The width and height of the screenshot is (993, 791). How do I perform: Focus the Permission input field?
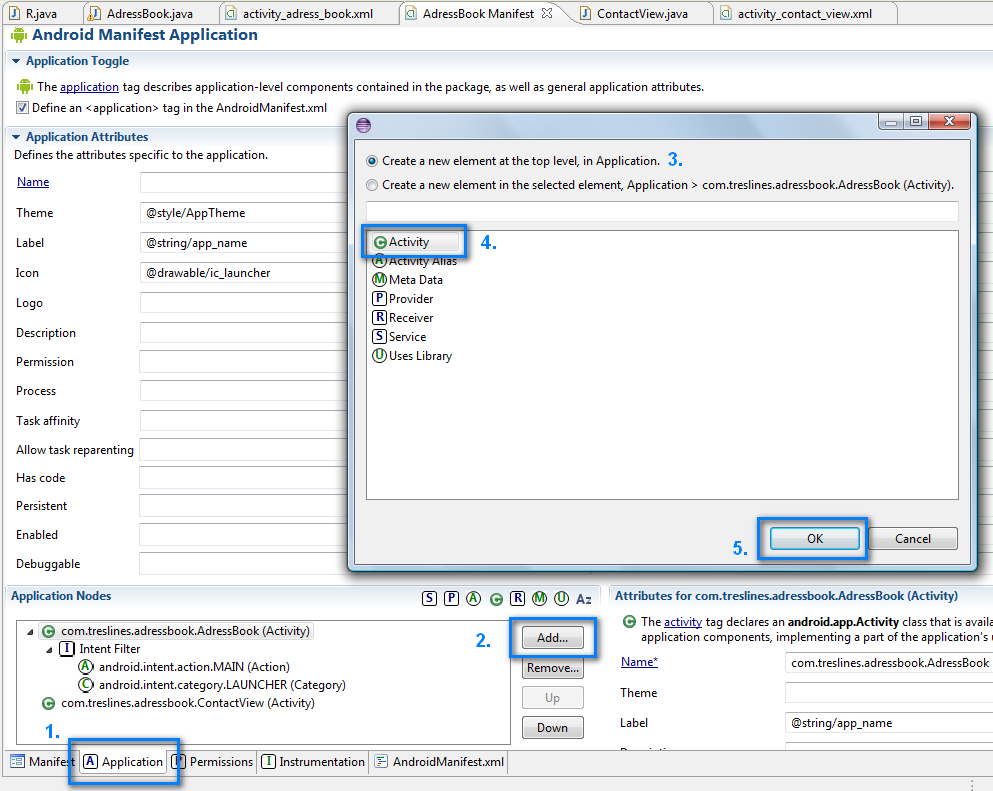244,362
